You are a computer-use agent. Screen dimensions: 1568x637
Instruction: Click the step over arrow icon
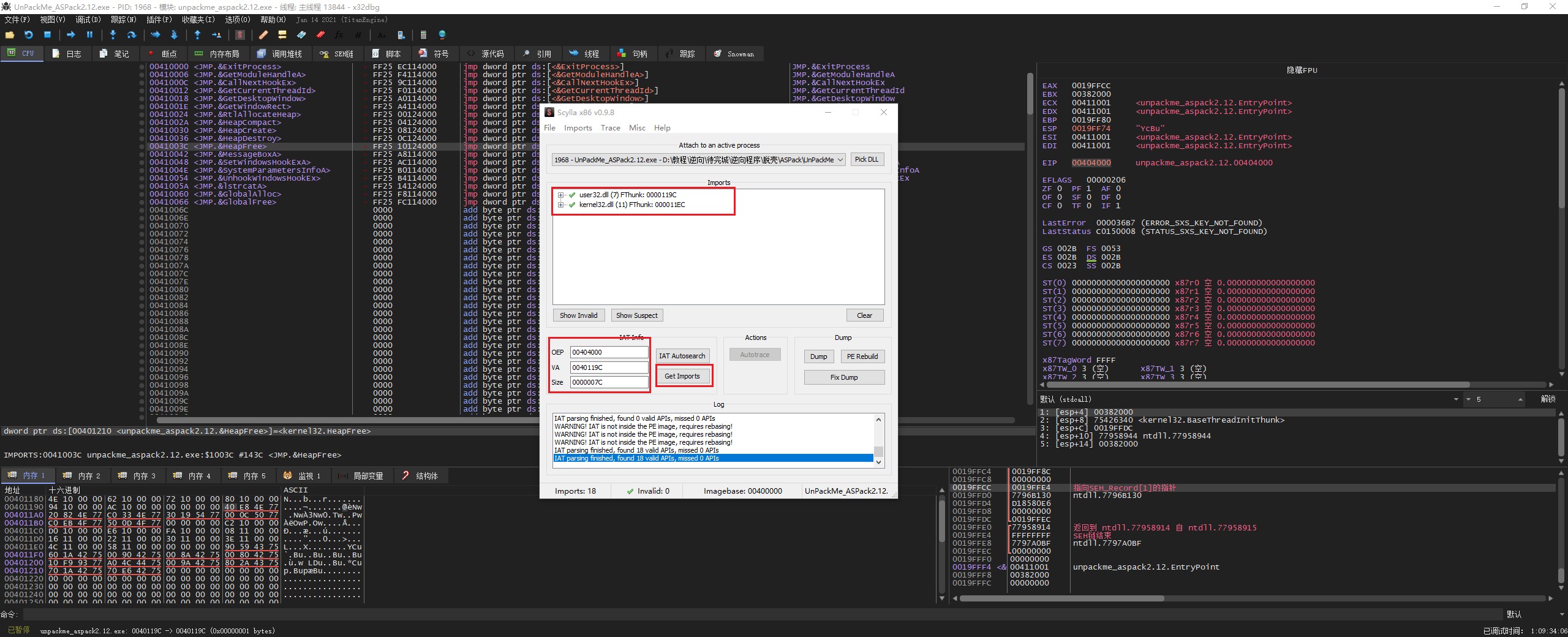(x=131, y=35)
